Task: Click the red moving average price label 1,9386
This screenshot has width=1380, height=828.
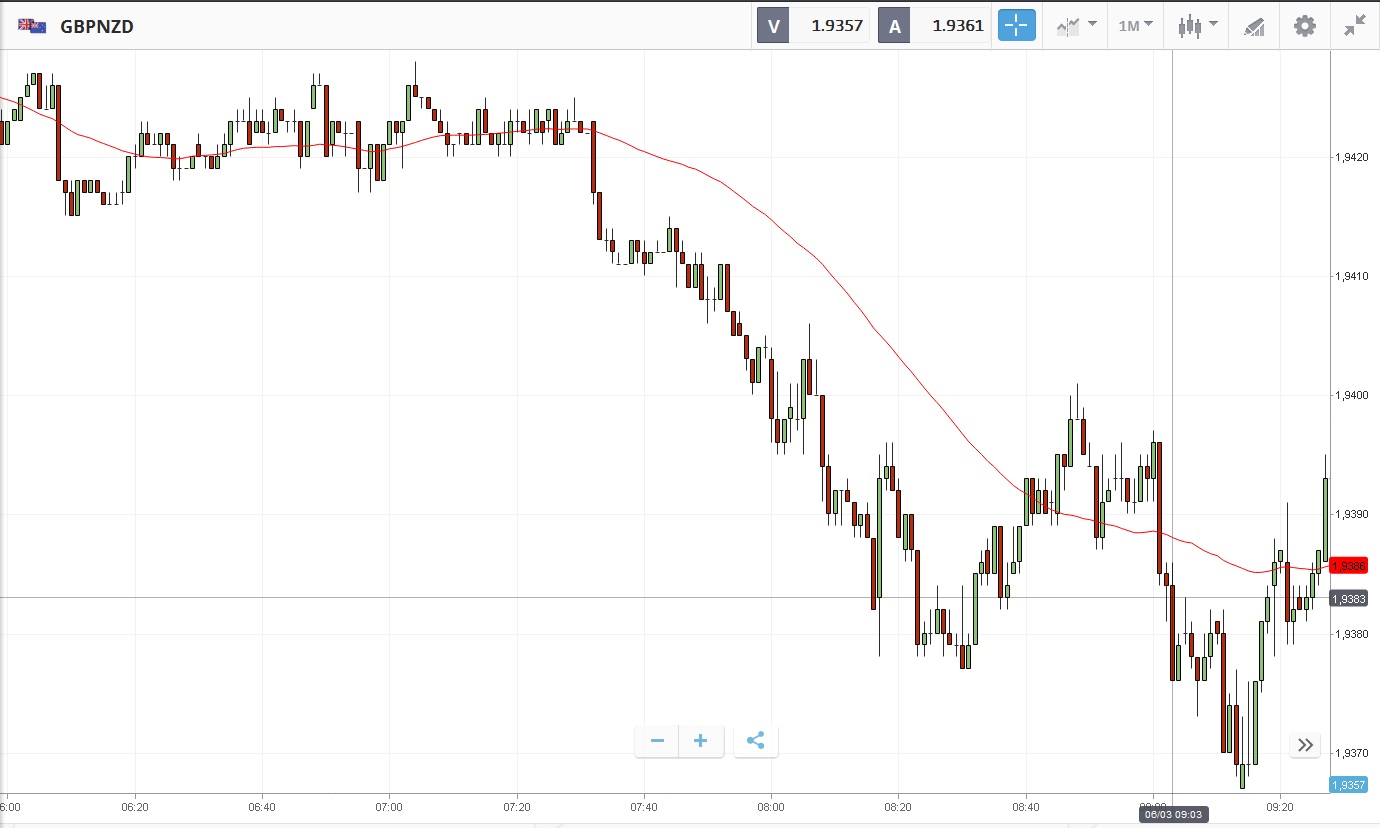Action: click(x=1349, y=565)
